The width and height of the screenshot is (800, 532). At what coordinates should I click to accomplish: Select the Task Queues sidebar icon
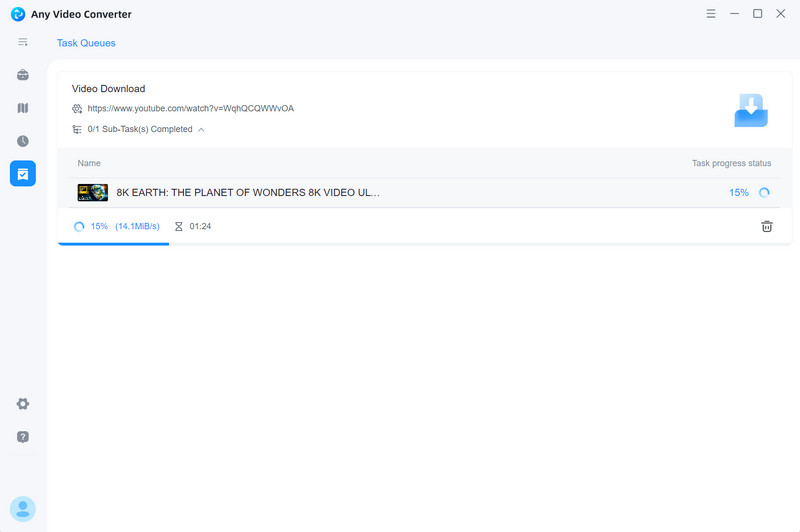pyautogui.click(x=23, y=173)
